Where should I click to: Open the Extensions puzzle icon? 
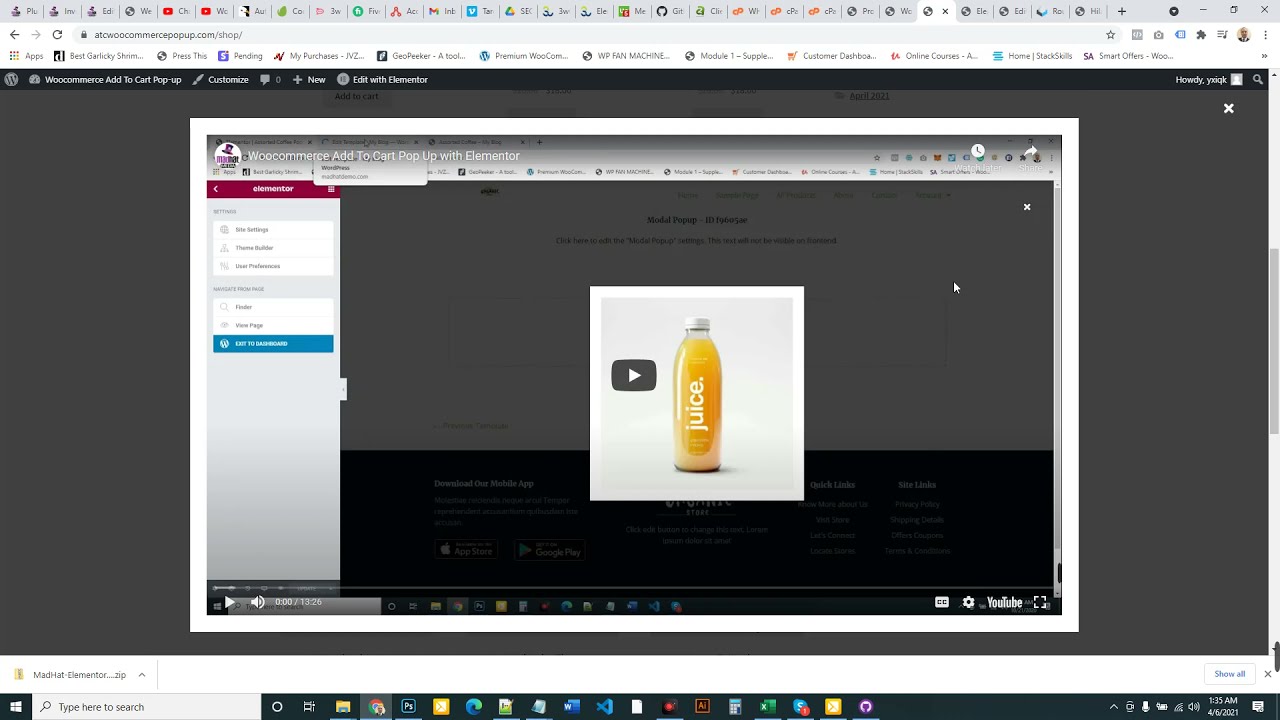[x=1201, y=34]
